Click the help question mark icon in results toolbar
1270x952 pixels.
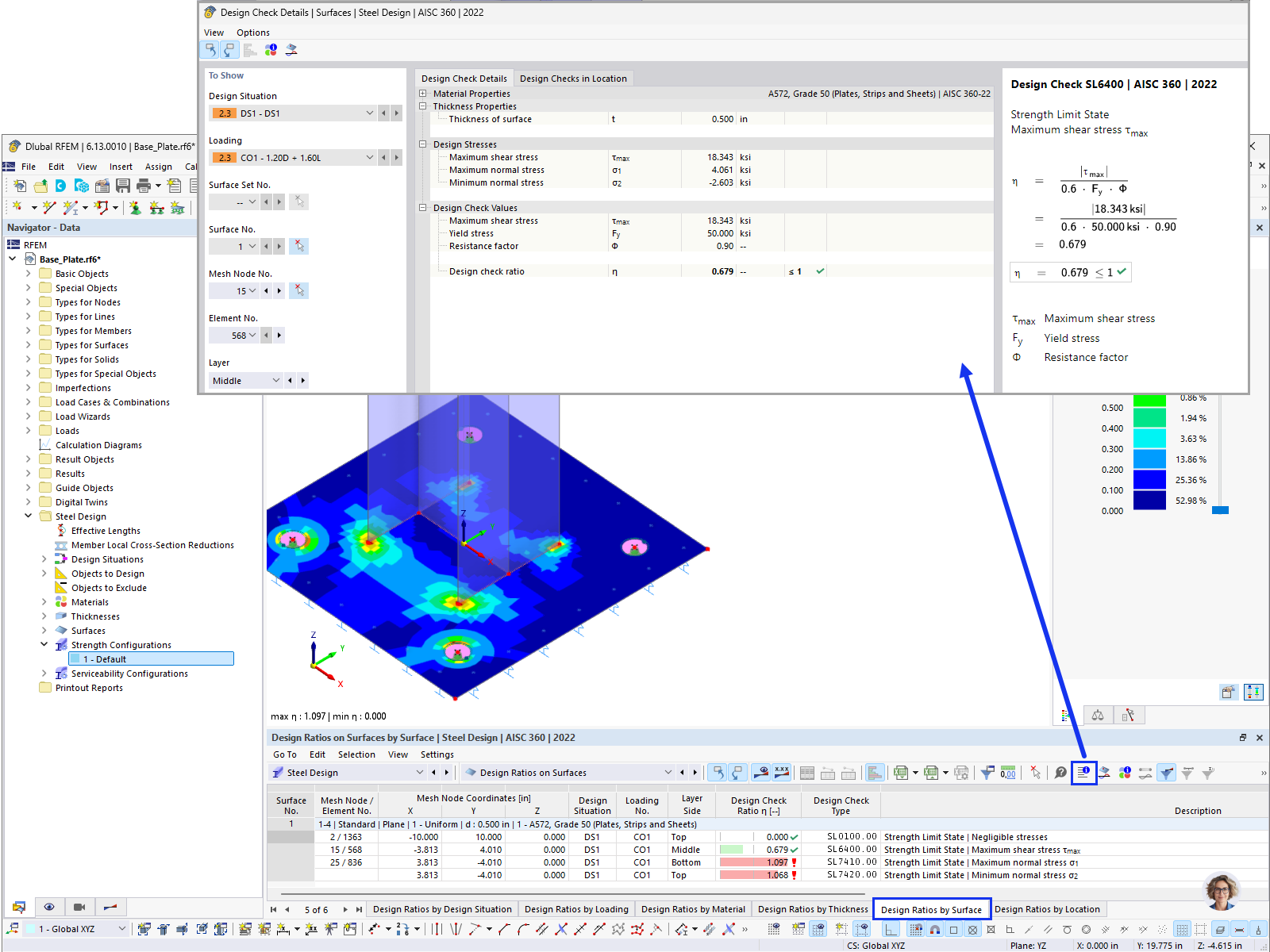coord(1060,773)
